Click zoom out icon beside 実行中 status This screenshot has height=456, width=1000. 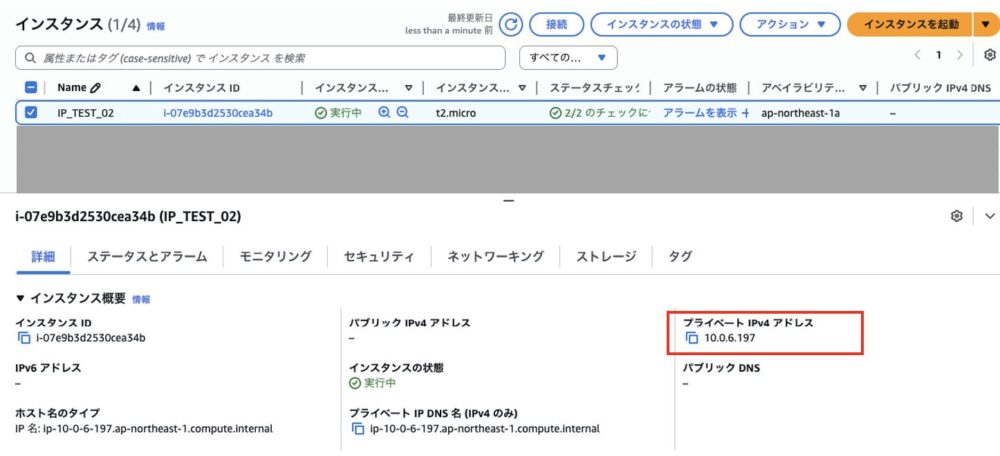click(x=402, y=113)
